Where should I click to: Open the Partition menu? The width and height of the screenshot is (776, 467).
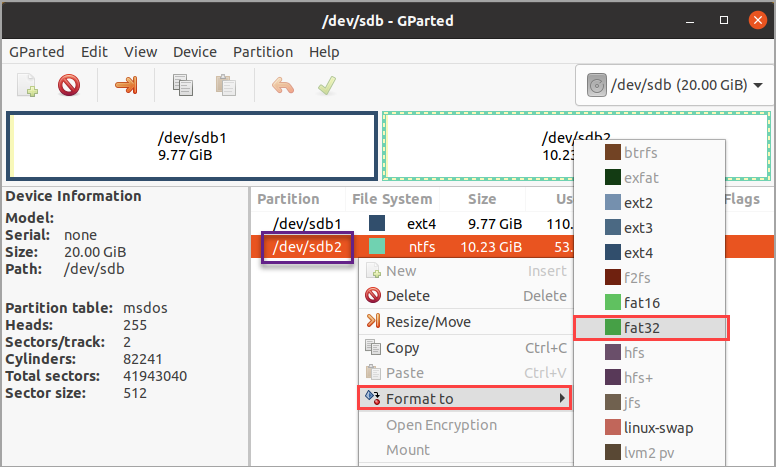coord(263,52)
